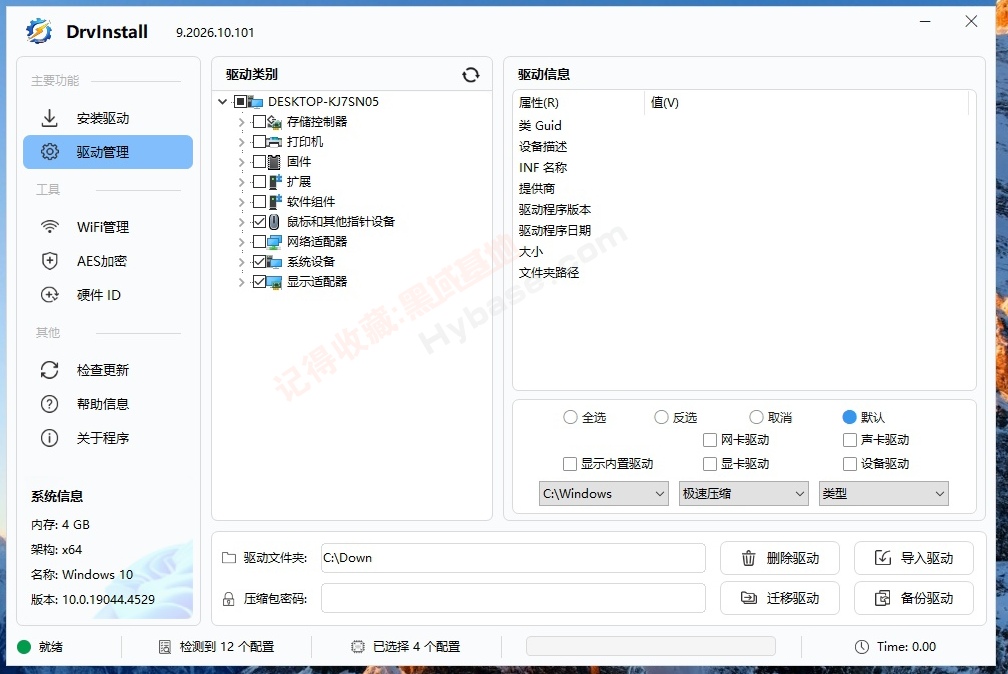Viewport: 1008px width, 674px height.
Task: Click the 导入驱动 button
Action: (x=914, y=558)
